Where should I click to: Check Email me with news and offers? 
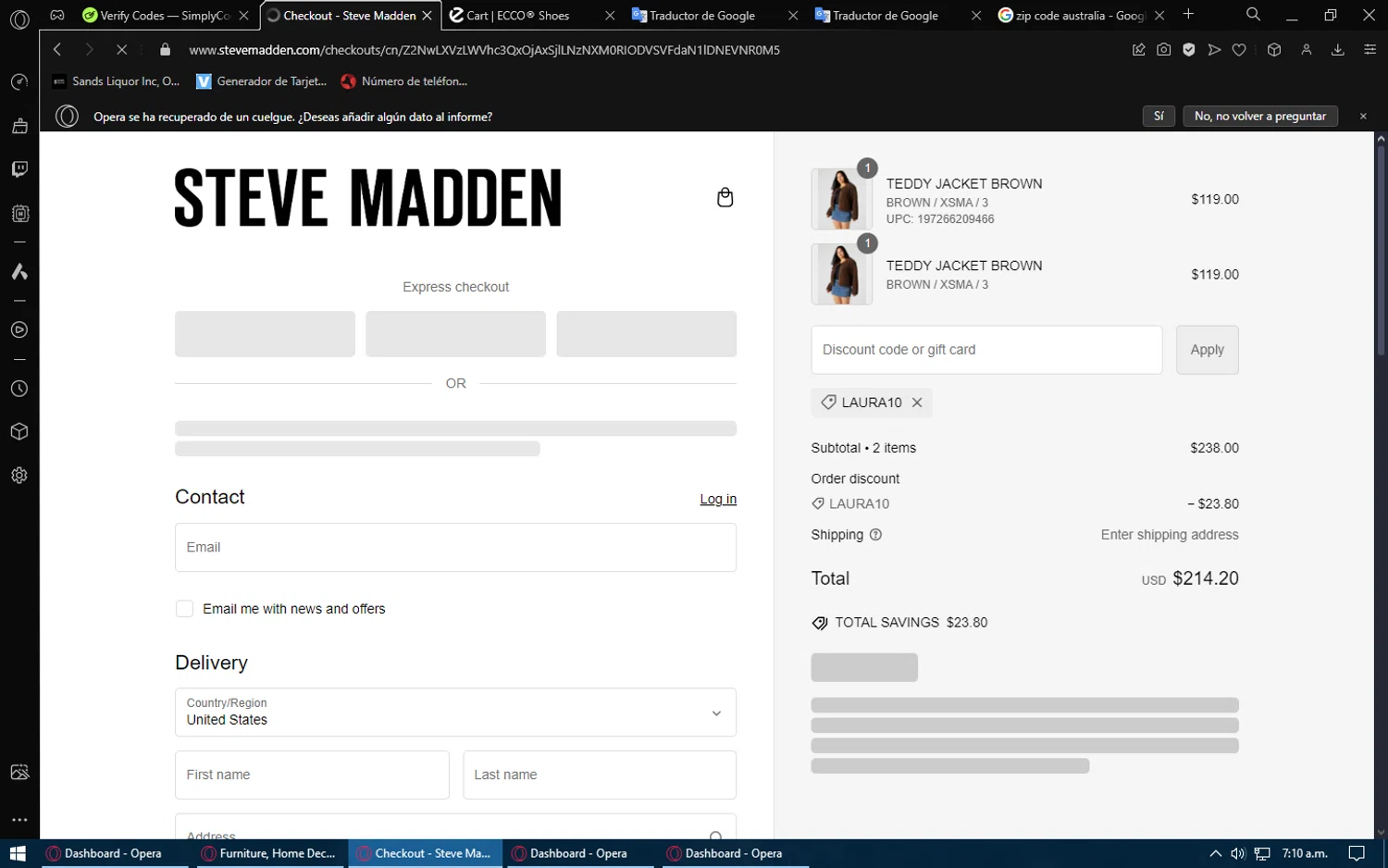pyautogui.click(x=184, y=609)
